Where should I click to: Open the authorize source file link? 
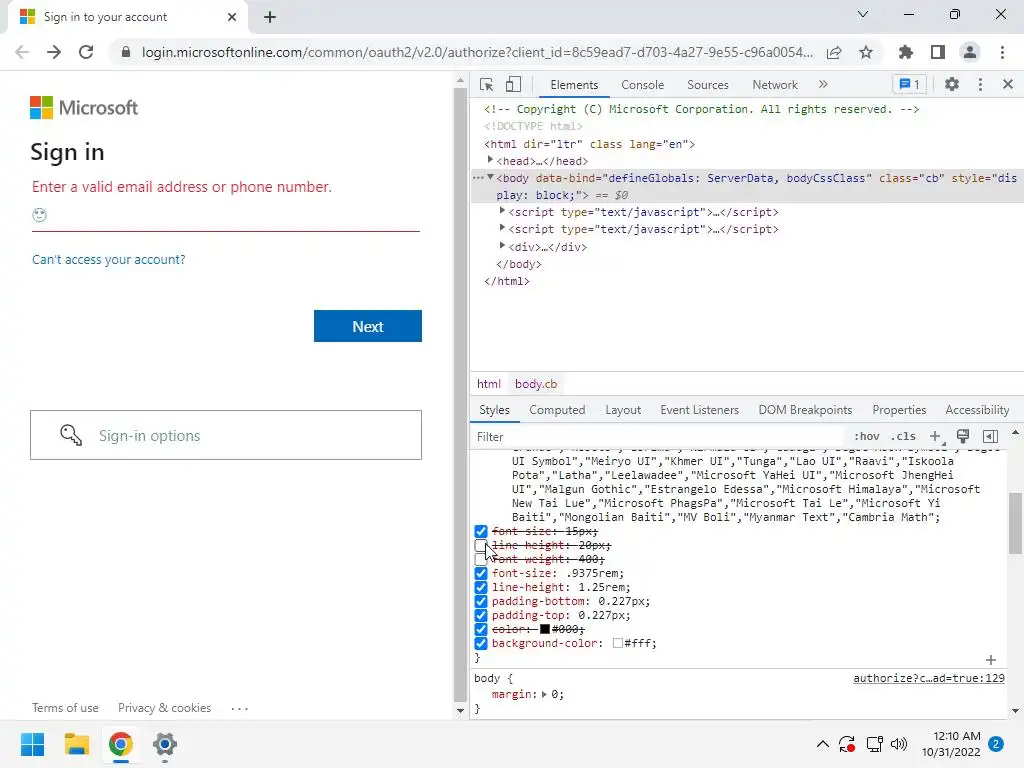coord(929,679)
